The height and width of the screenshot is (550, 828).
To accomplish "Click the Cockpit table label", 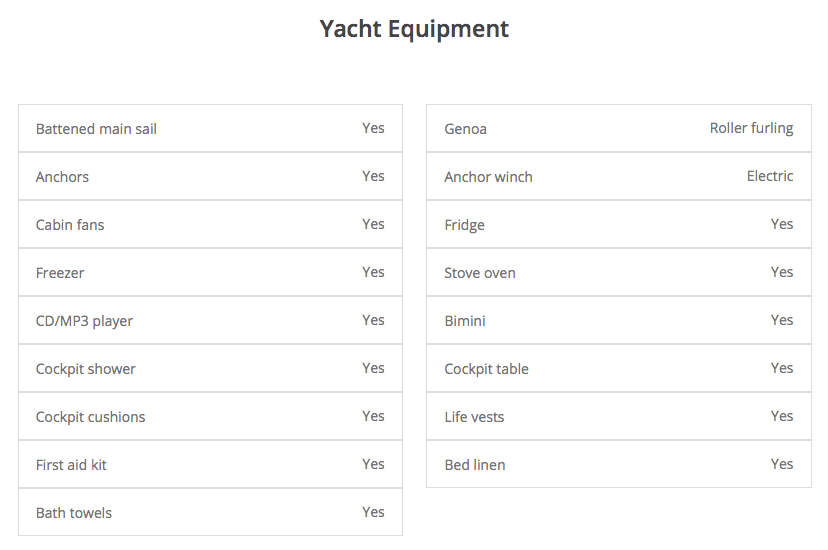I will [486, 369].
